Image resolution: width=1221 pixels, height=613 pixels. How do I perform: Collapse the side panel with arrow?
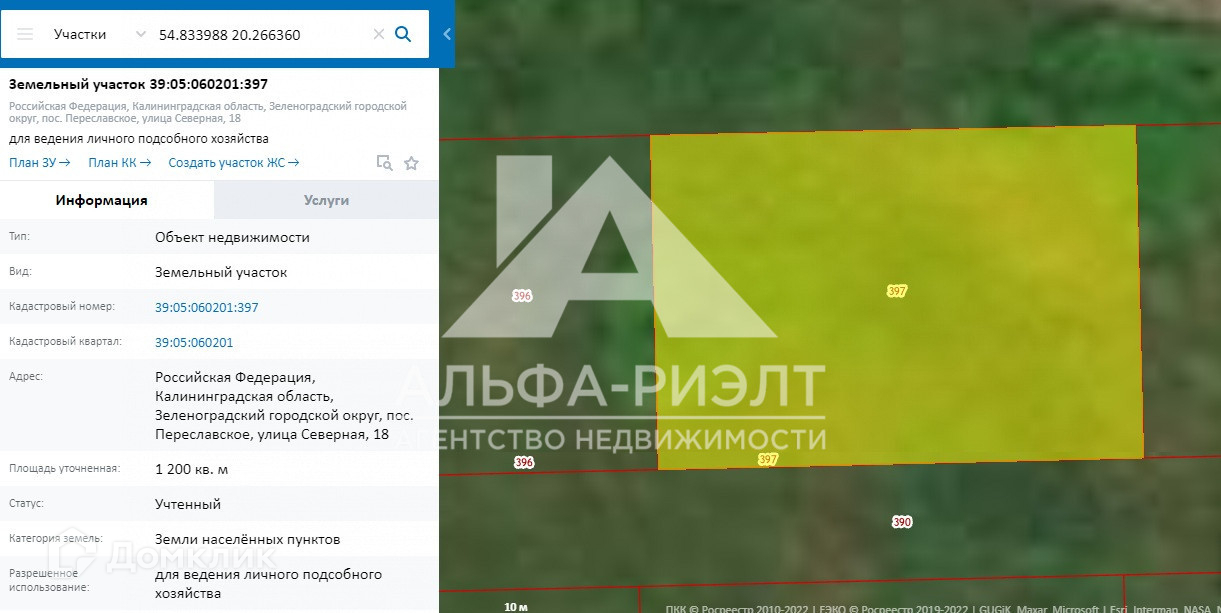[447, 34]
